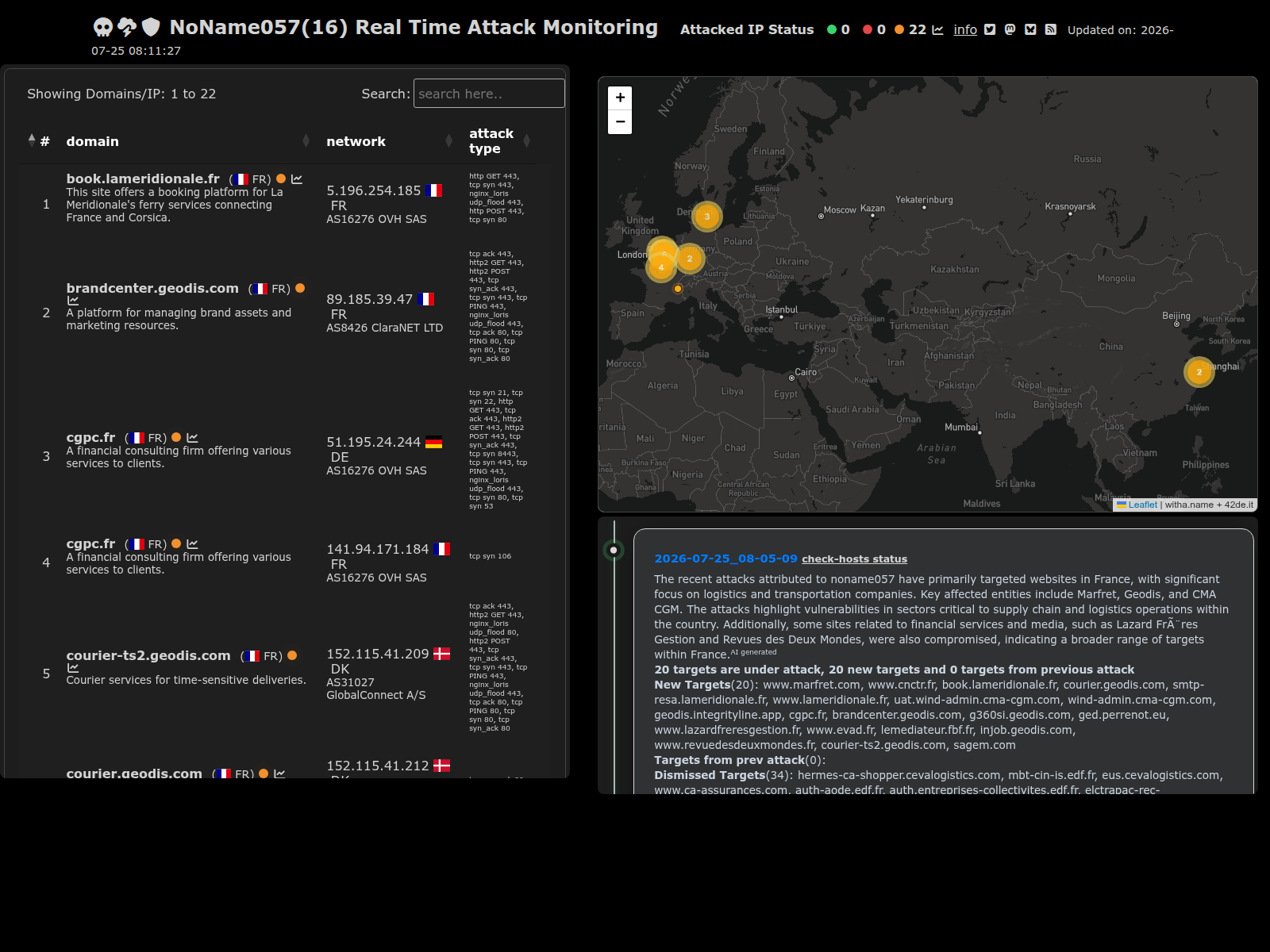
Task: Click the red status dot counter
Action: [874, 29]
